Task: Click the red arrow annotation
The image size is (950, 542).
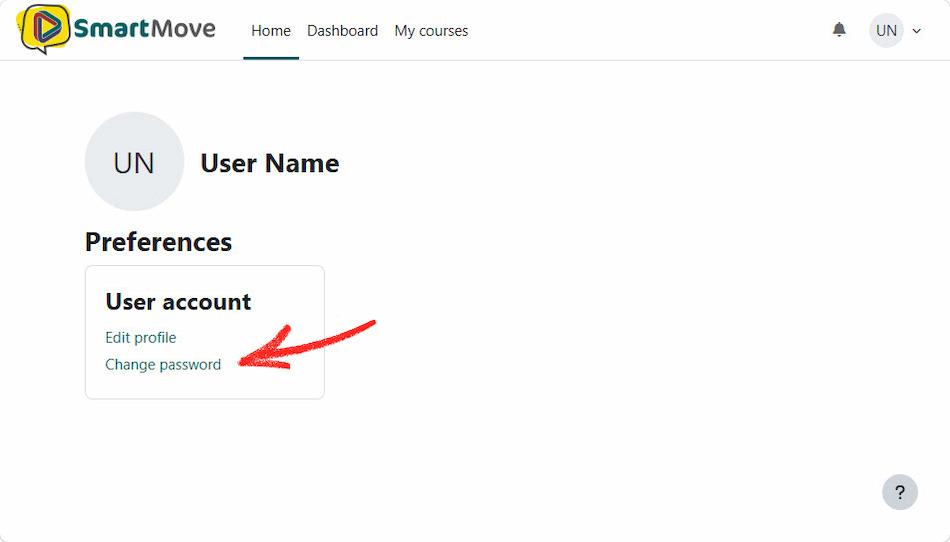Action: tap(307, 346)
